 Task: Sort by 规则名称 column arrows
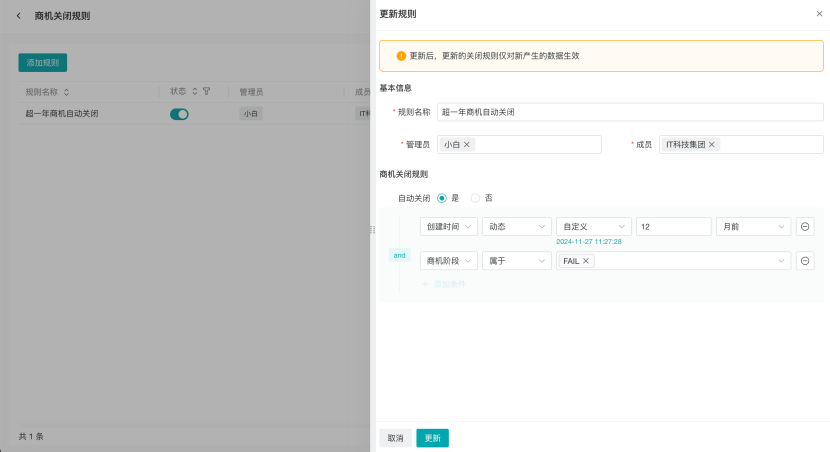[66, 92]
